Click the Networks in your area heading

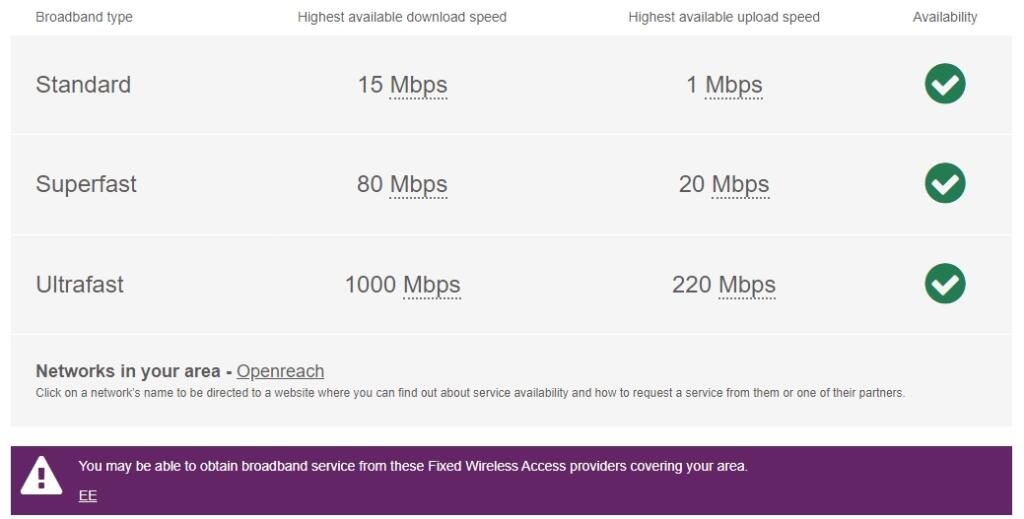[129, 371]
